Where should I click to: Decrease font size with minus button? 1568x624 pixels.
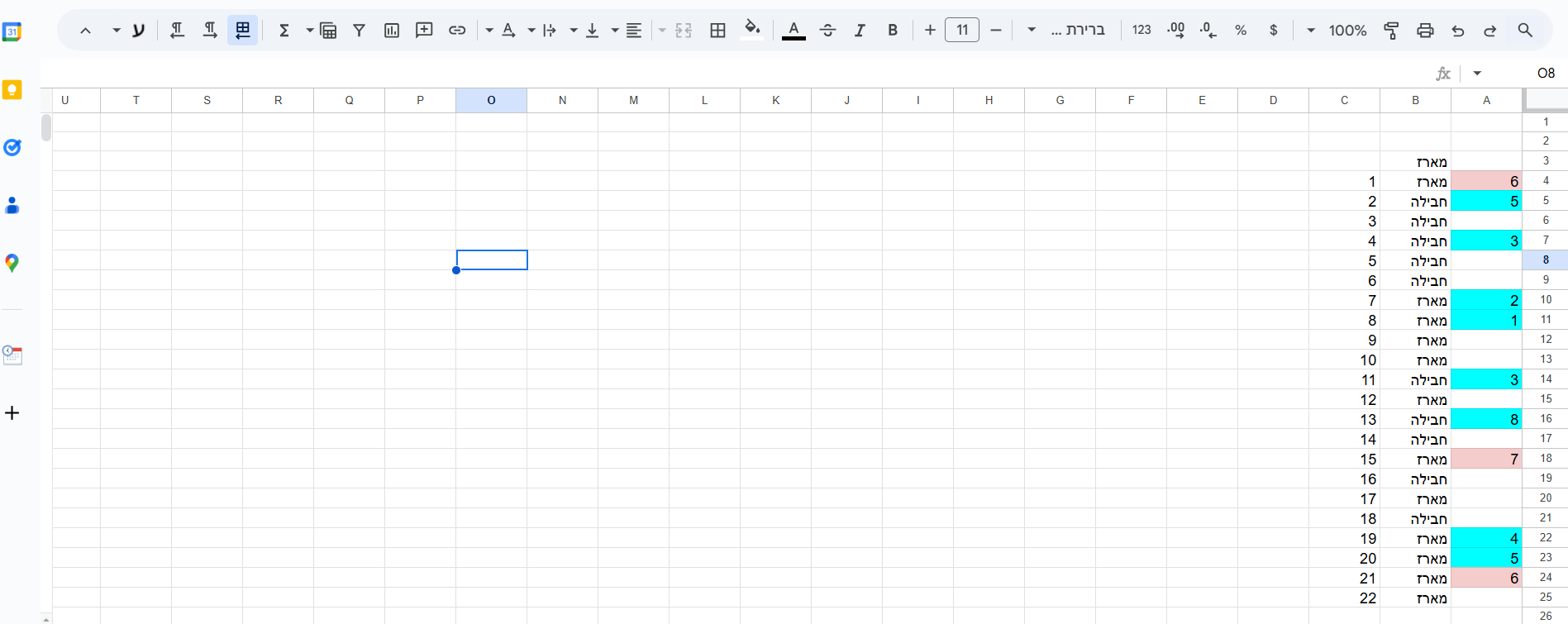click(996, 31)
